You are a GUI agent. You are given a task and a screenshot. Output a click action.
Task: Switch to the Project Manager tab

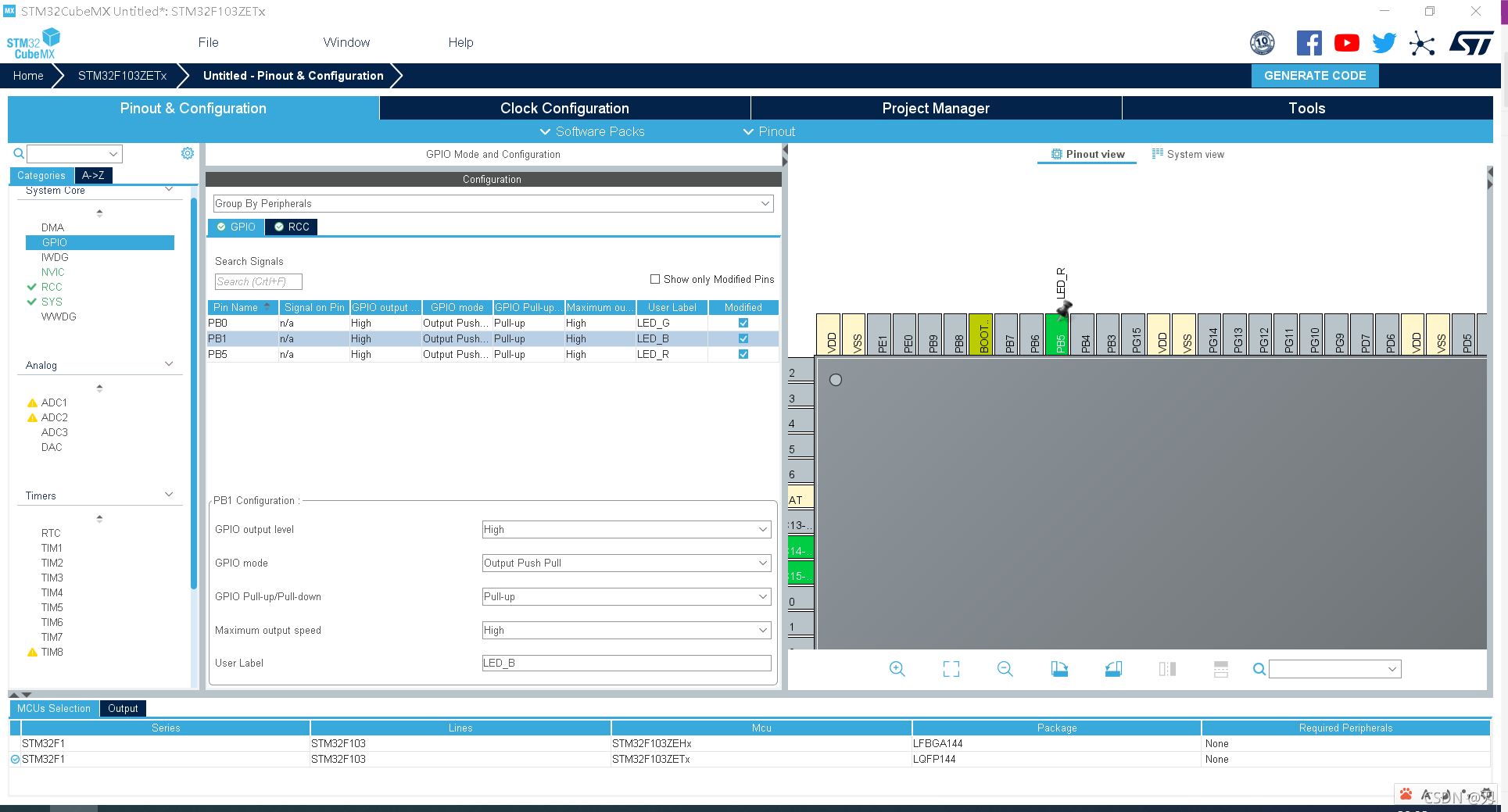[936, 109]
